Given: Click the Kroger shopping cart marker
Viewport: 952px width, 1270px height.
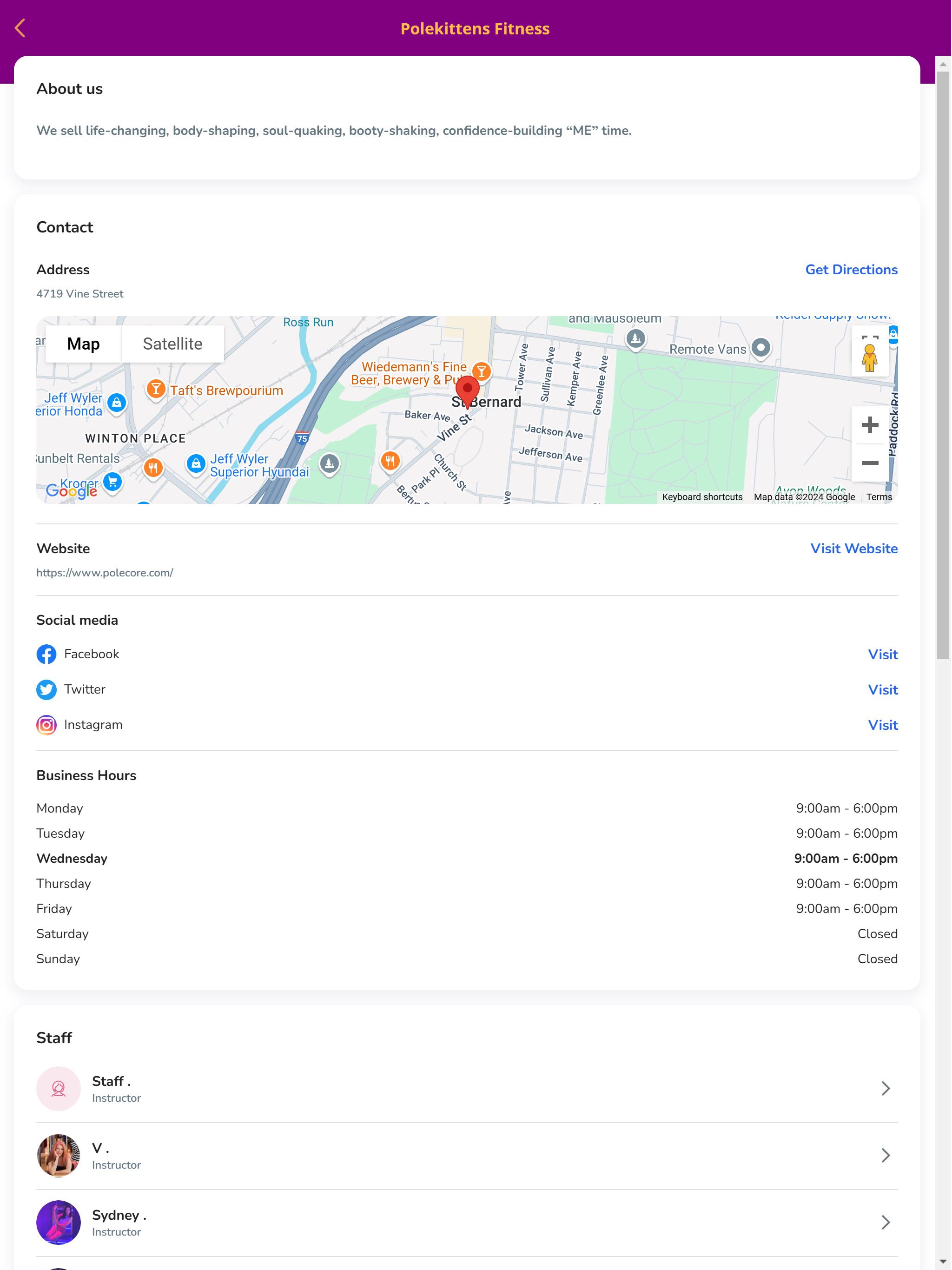Looking at the screenshot, I should [112, 482].
